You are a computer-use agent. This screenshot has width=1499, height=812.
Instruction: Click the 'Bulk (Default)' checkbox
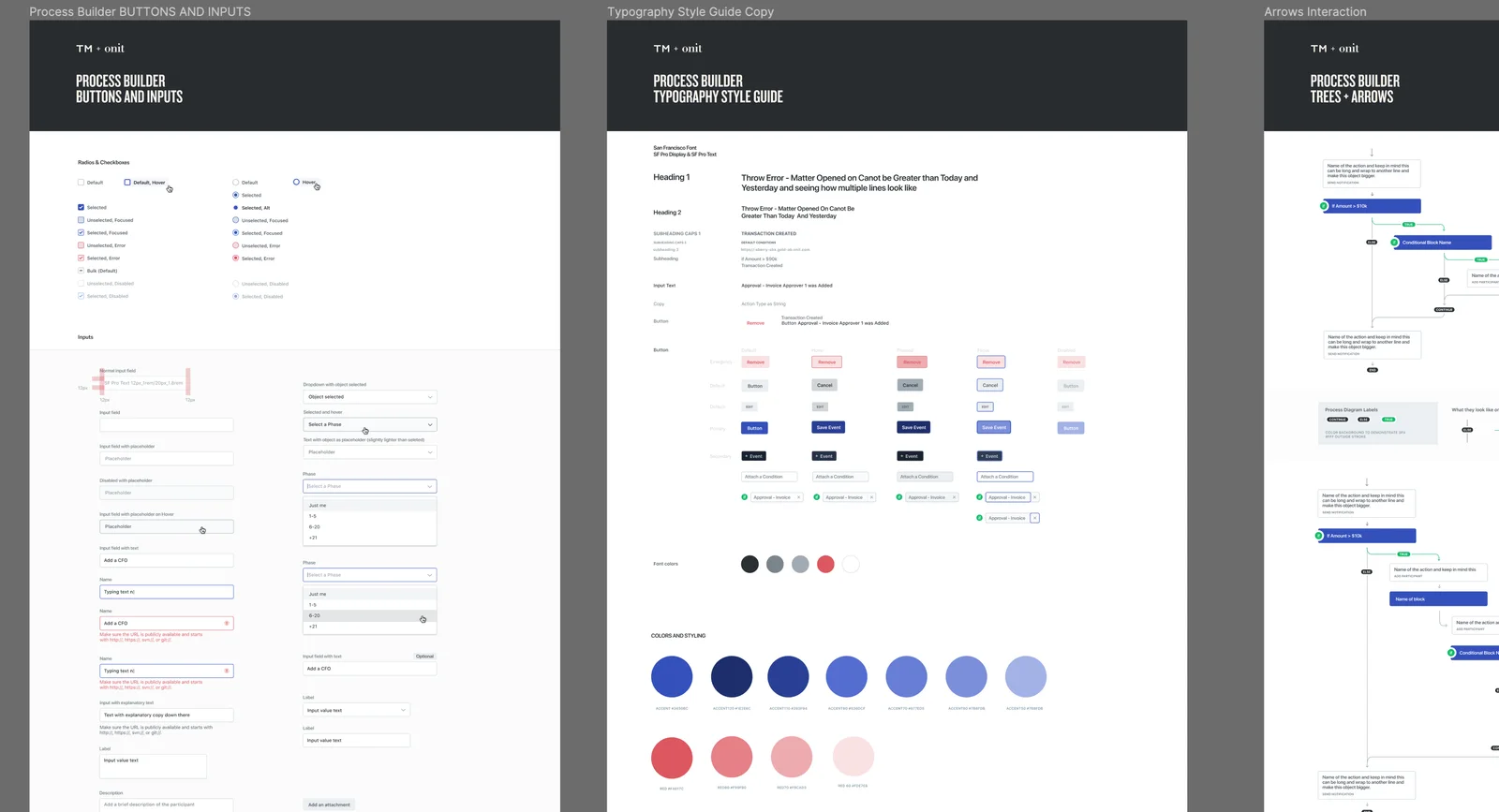(x=81, y=271)
